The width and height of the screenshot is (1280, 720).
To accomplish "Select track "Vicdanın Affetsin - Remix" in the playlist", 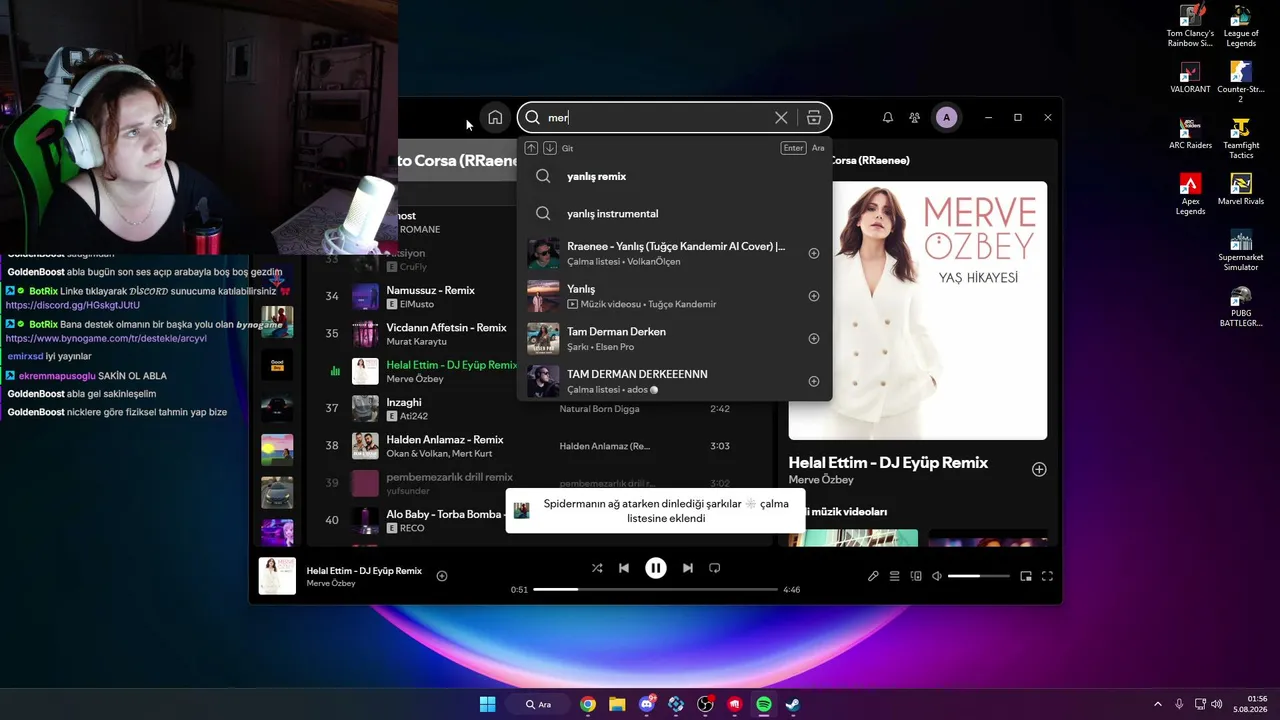I will (x=446, y=328).
